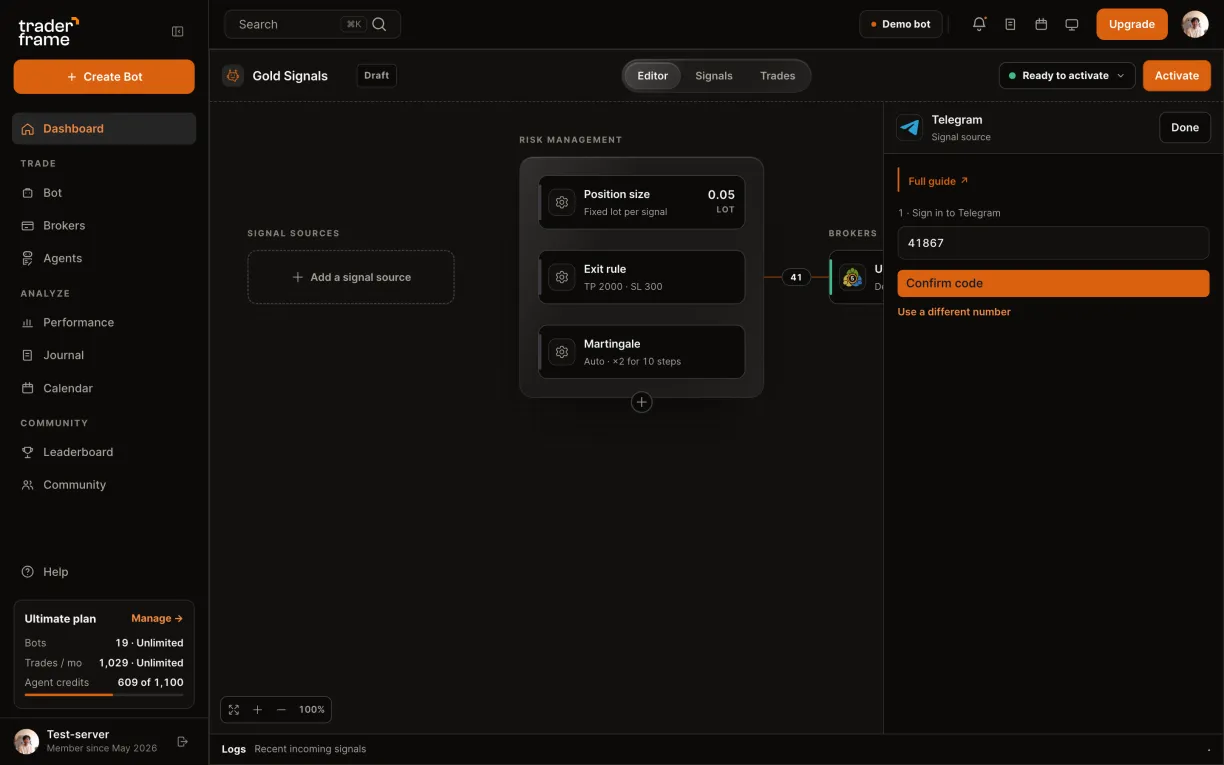Click the traderframe logo
Screen dimensions: 1224x765
(48, 31)
